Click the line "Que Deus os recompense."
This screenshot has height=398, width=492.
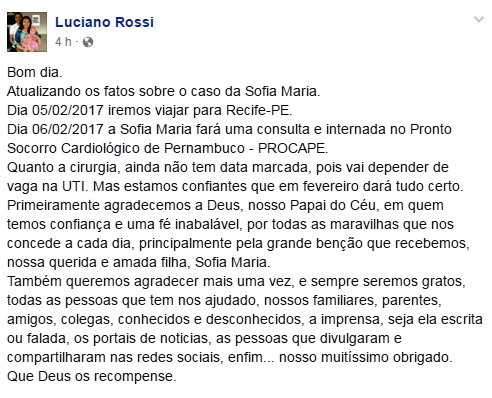tap(92, 376)
